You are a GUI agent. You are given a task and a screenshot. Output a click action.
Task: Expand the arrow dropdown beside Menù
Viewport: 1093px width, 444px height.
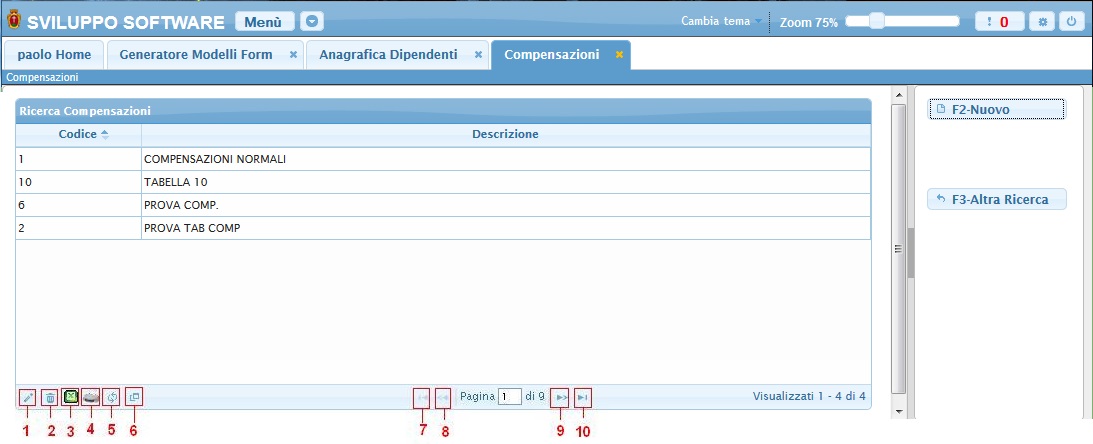[x=313, y=21]
